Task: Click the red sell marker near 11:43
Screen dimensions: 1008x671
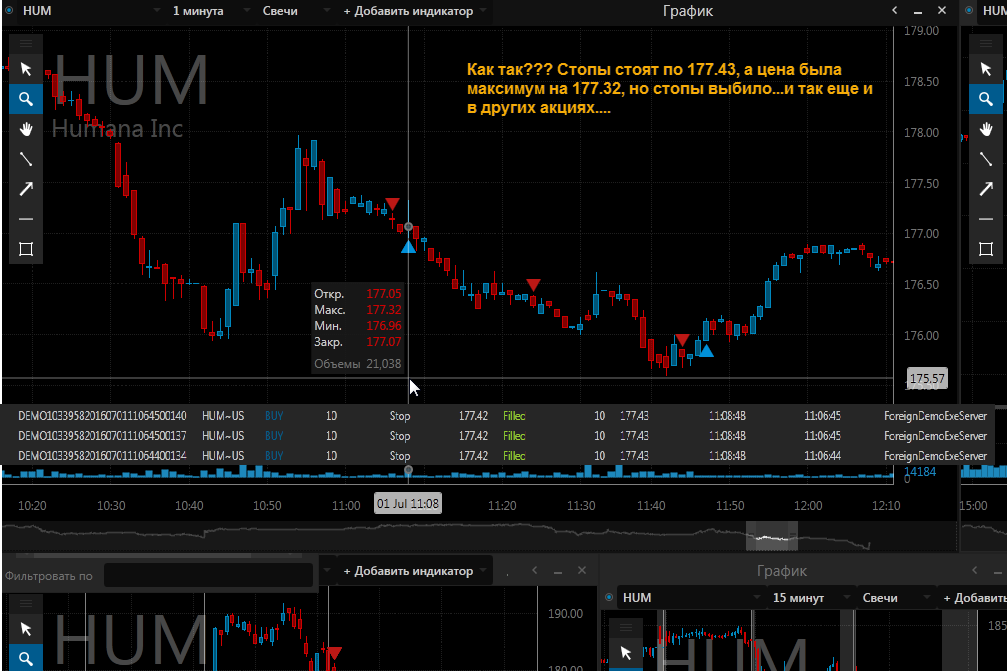Action: [682, 339]
